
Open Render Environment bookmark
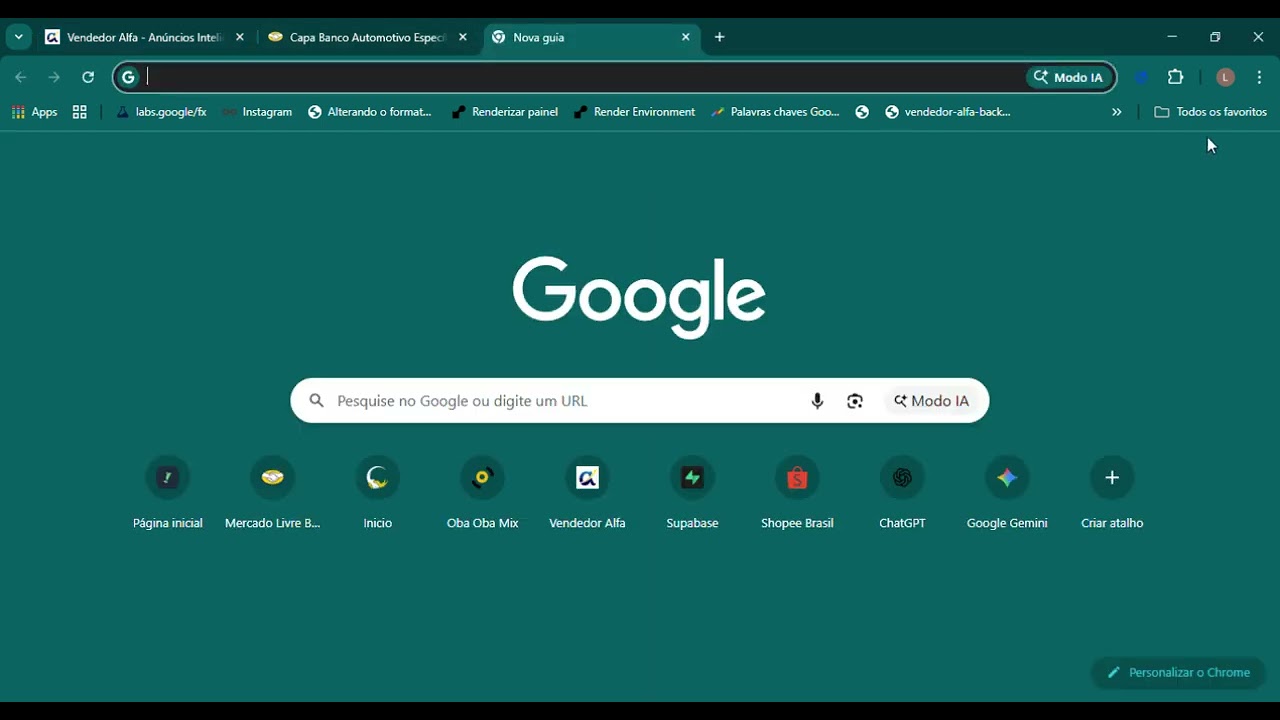coord(635,112)
